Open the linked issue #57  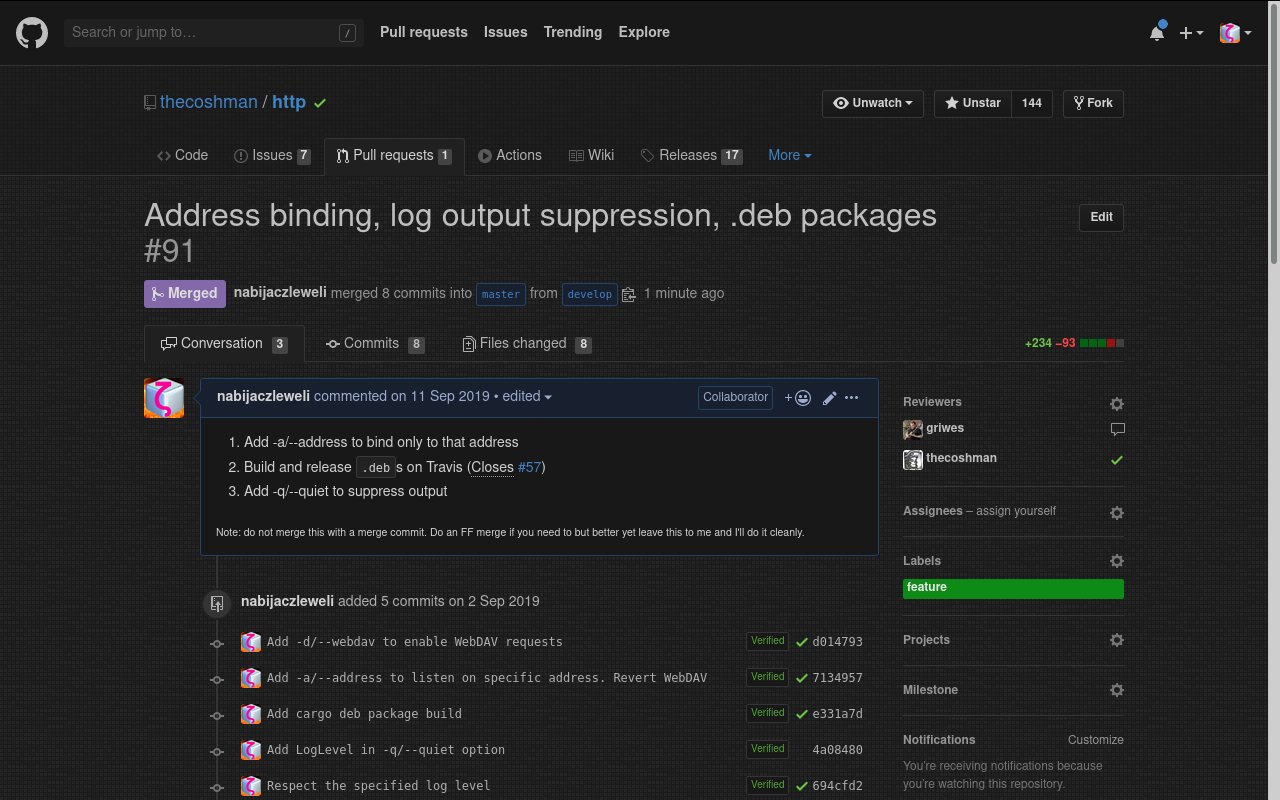(x=529, y=467)
